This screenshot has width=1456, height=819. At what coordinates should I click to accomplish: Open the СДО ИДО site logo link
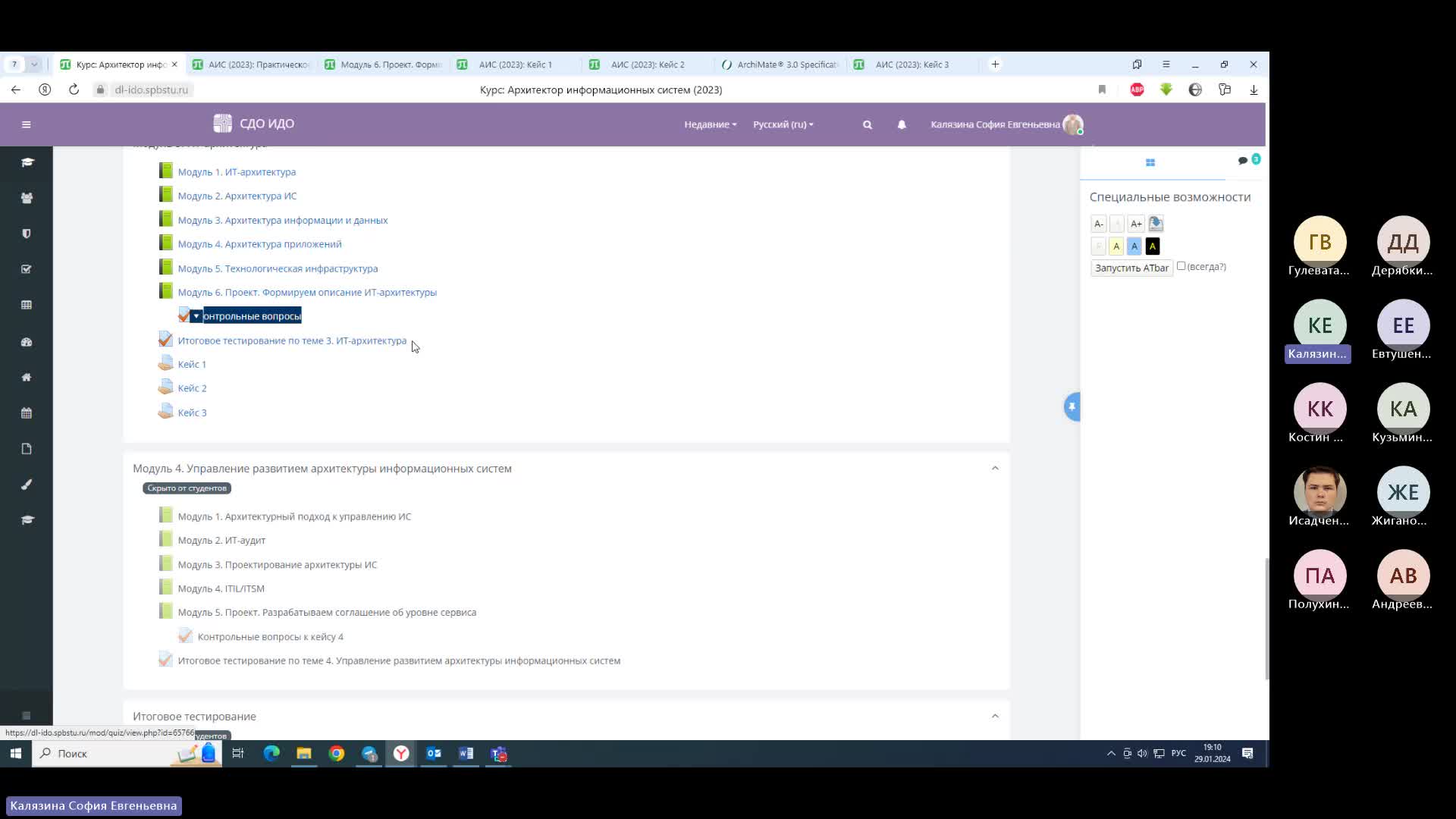pyautogui.click(x=253, y=124)
